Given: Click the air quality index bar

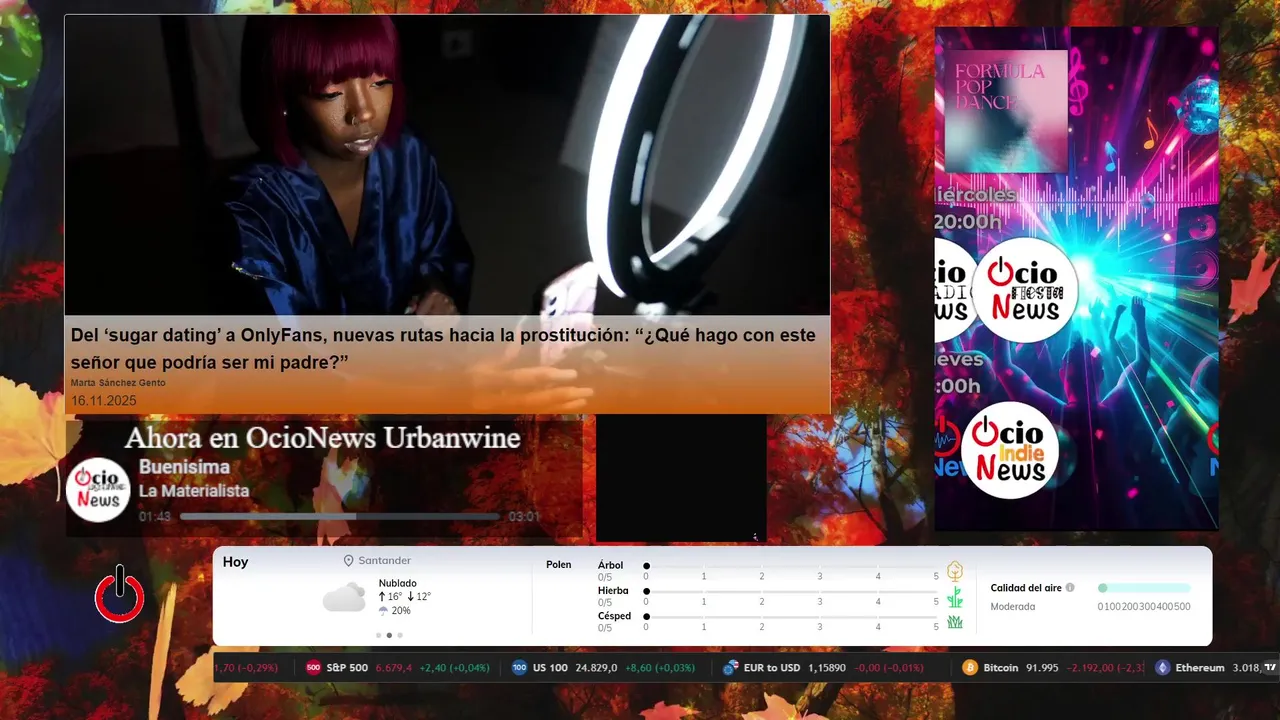Looking at the screenshot, I should 1144,588.
